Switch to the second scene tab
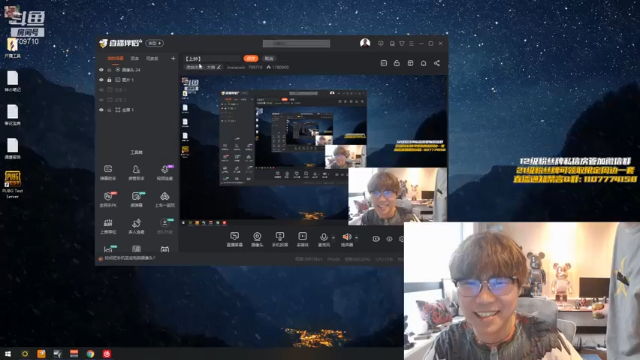Screen dimensions: 640x360 coord(135,58)
